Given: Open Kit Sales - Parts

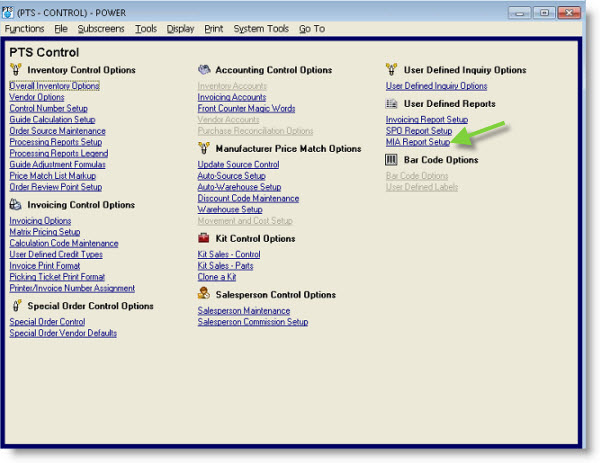Looking at the screenshot, I should [225, 266].
